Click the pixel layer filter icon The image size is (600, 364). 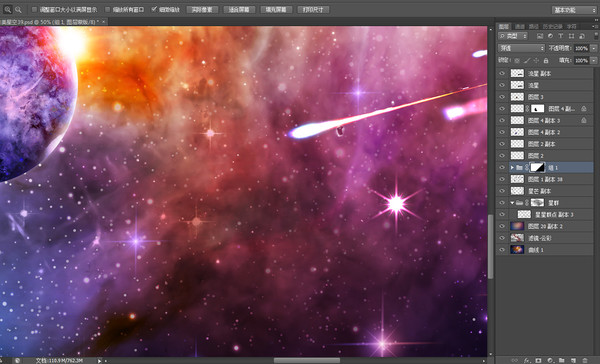tap(540, 36)
